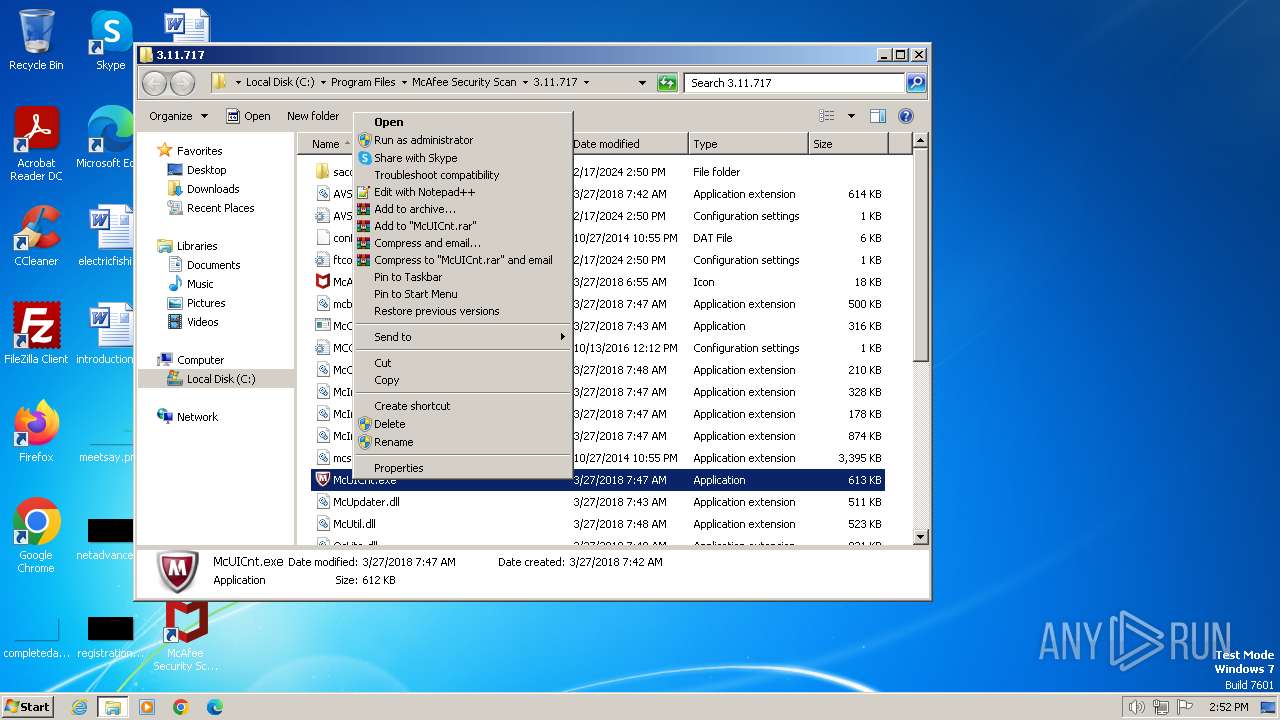Open Action Center flag tray icon
Screen dimensions: 1280x720
point(1185,707)
